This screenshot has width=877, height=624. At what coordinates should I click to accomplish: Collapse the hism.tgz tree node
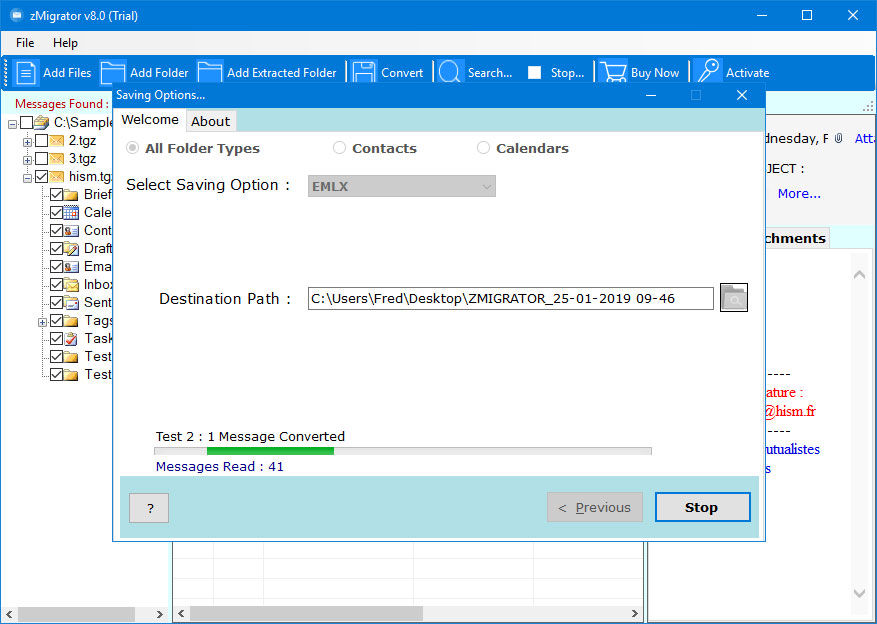(x=27, y=178)
